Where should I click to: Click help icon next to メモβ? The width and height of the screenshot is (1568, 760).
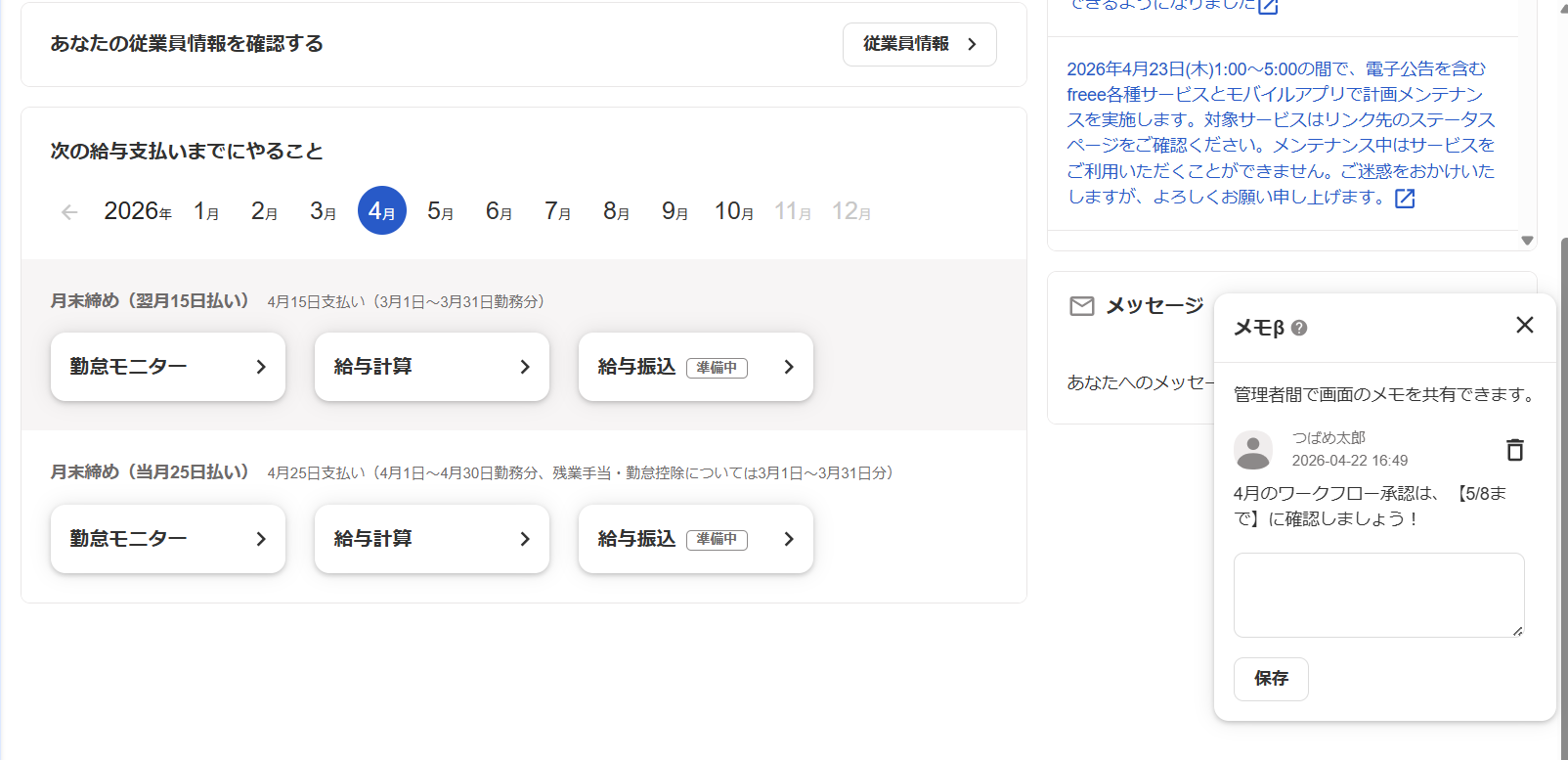tap(1299, 328)
